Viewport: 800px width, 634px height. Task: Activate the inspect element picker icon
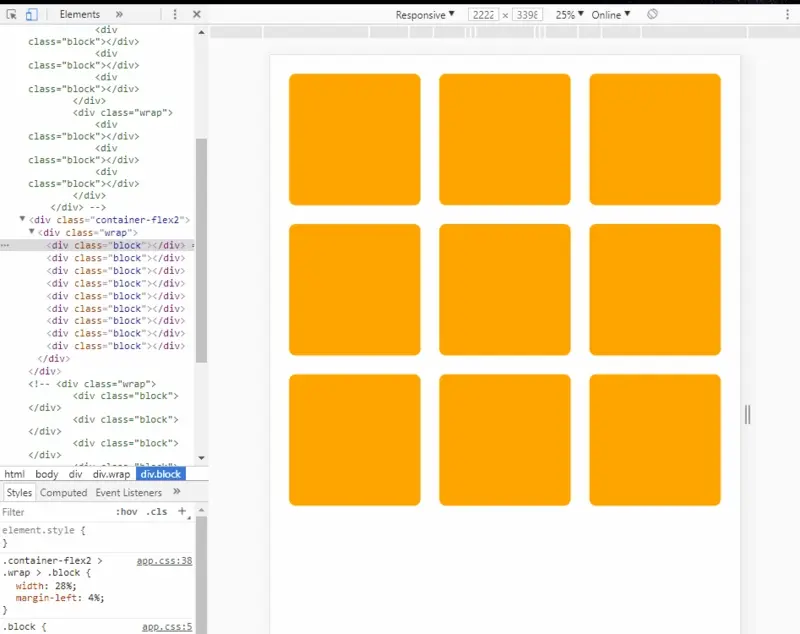point(11,15)
